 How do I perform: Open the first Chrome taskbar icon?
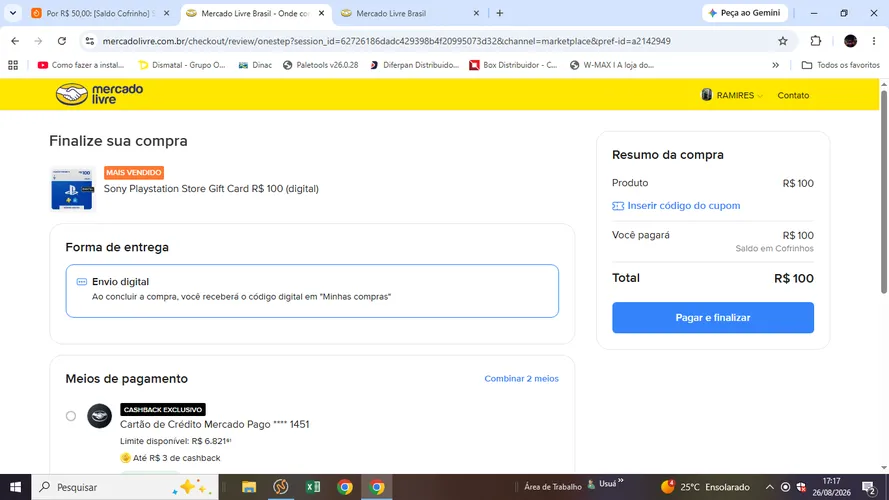pos(345,487)
